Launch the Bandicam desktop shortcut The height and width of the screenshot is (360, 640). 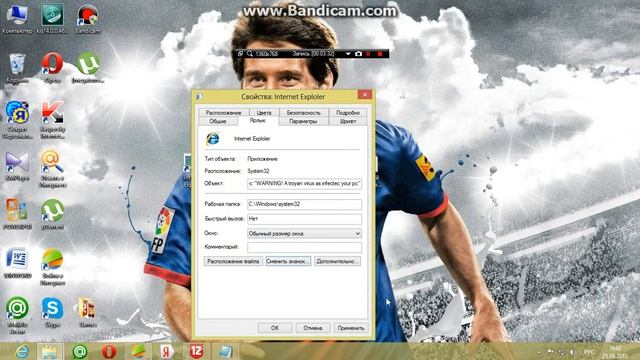[87, 18]
